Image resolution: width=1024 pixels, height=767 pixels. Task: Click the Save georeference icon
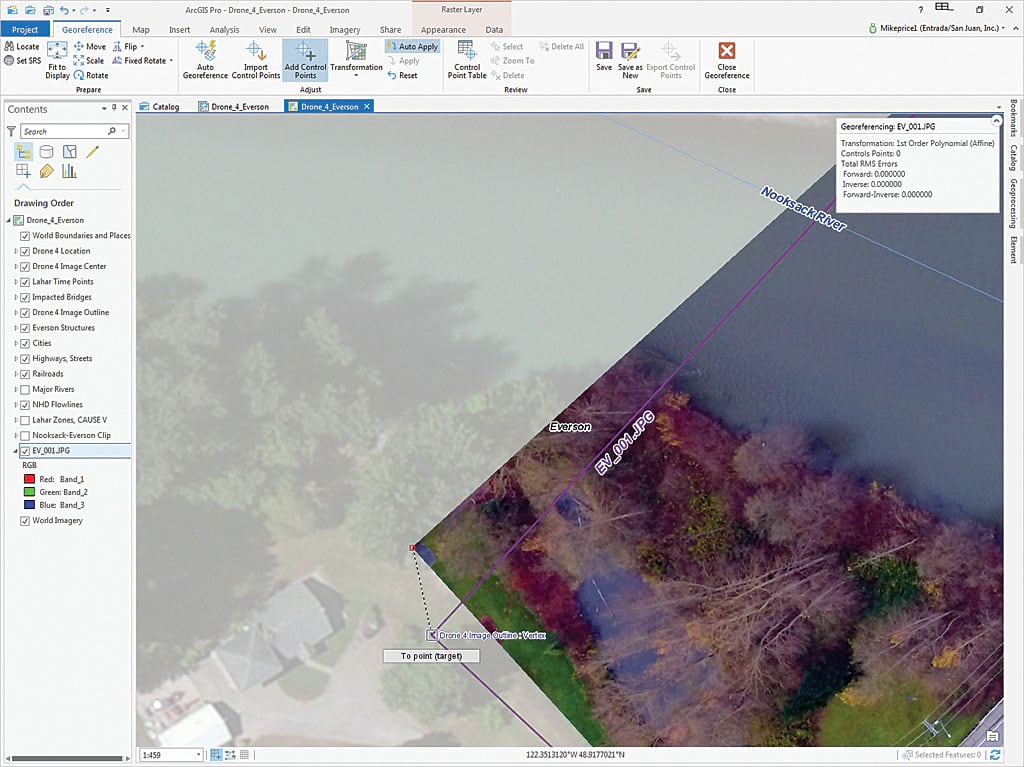(604, 51)
